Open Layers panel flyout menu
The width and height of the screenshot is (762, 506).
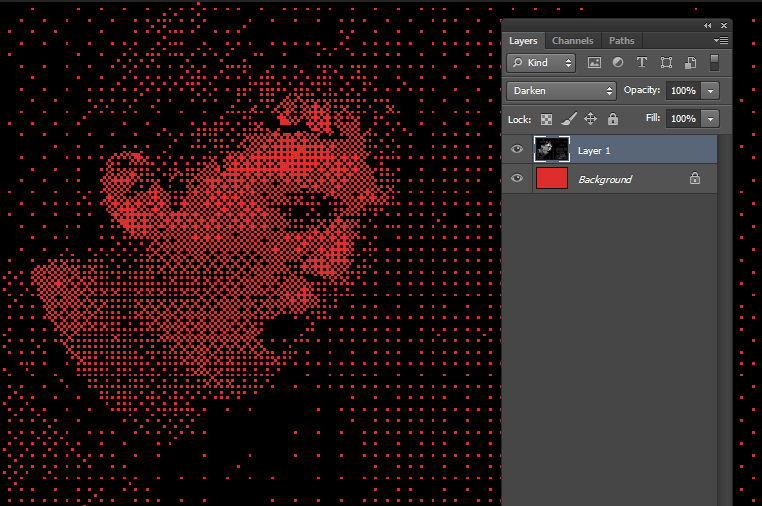[x=721, y=40]
